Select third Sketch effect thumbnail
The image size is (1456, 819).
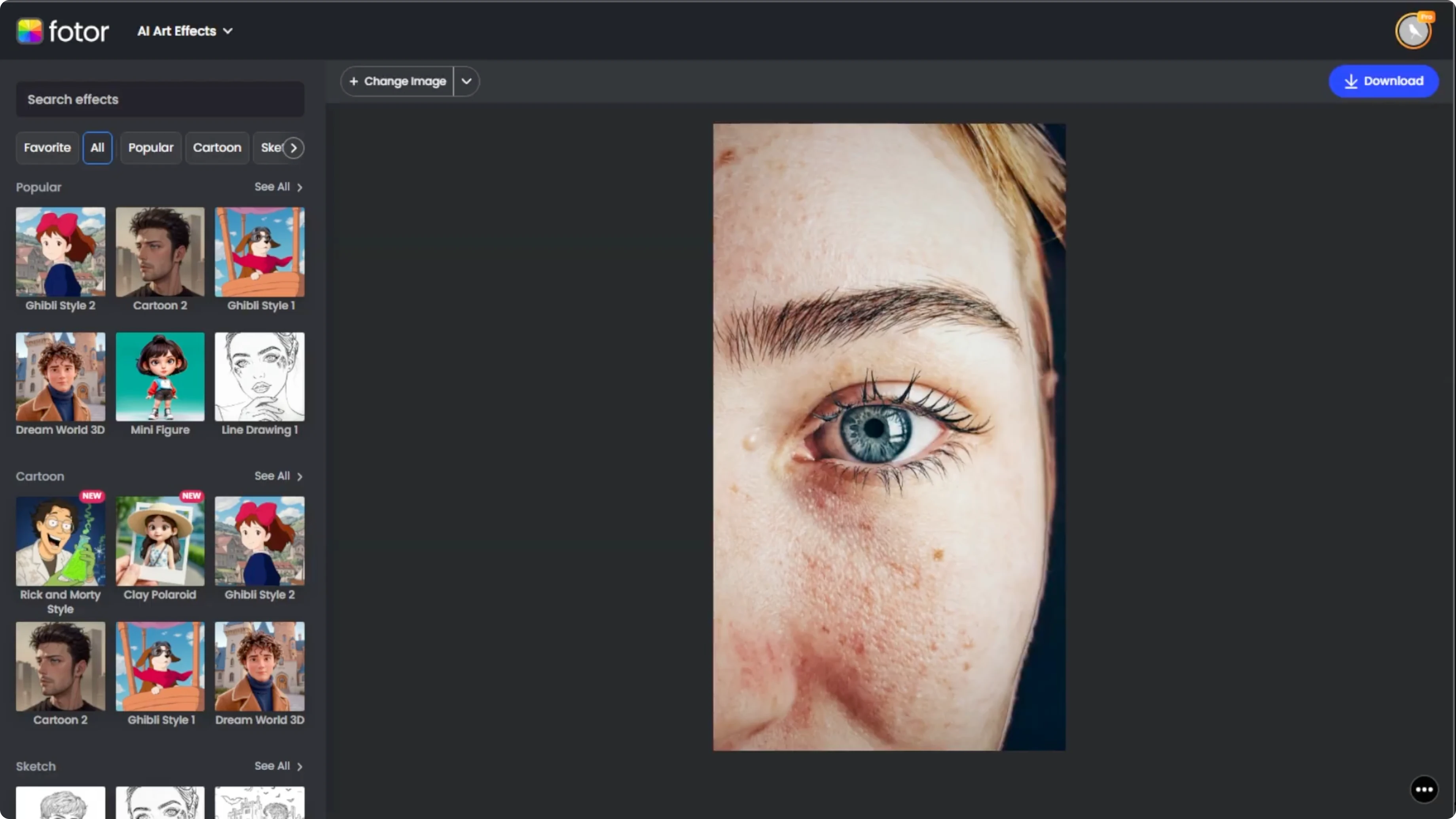point(260,803)
